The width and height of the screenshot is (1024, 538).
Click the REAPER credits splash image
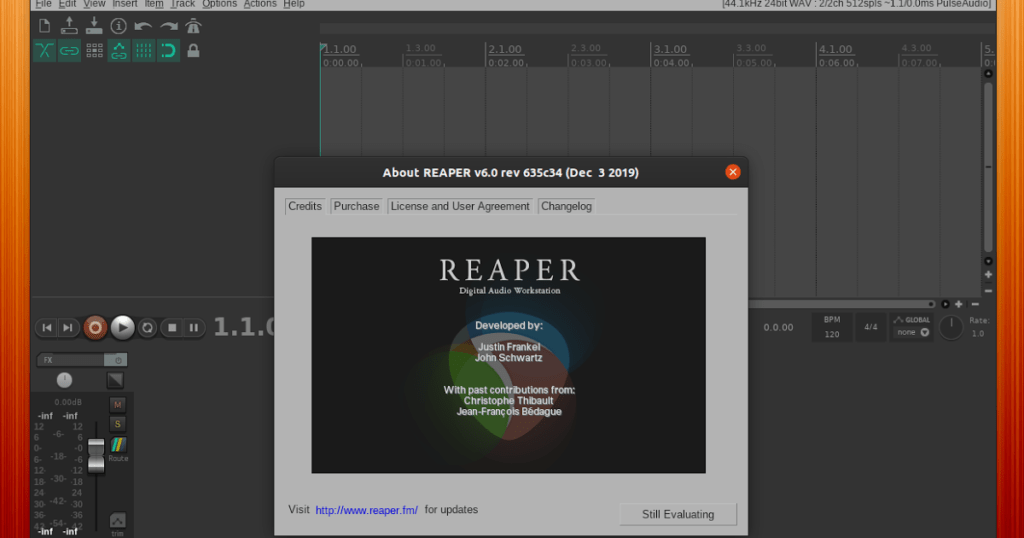(508, 355)
